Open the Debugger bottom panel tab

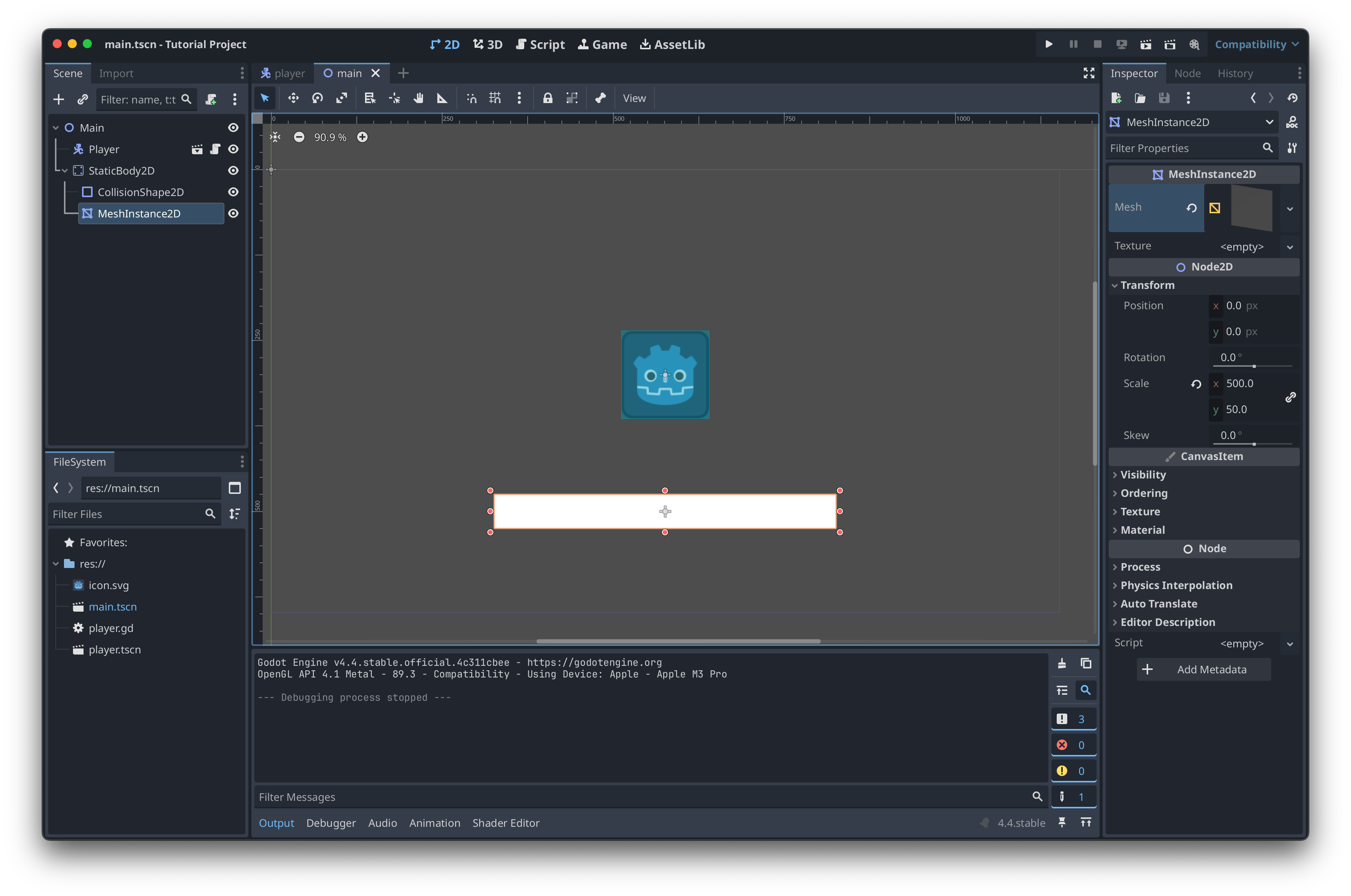[330, 823]
